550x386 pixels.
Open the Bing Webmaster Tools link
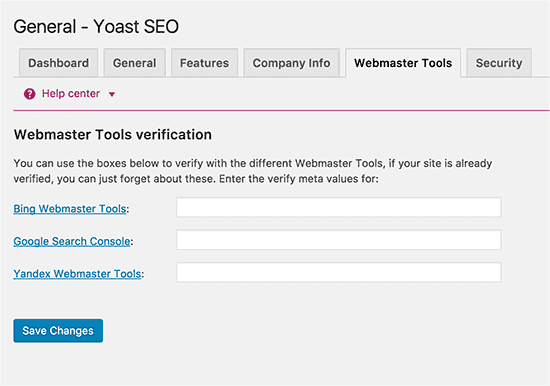pyautogui.click(x=70, y=209)
